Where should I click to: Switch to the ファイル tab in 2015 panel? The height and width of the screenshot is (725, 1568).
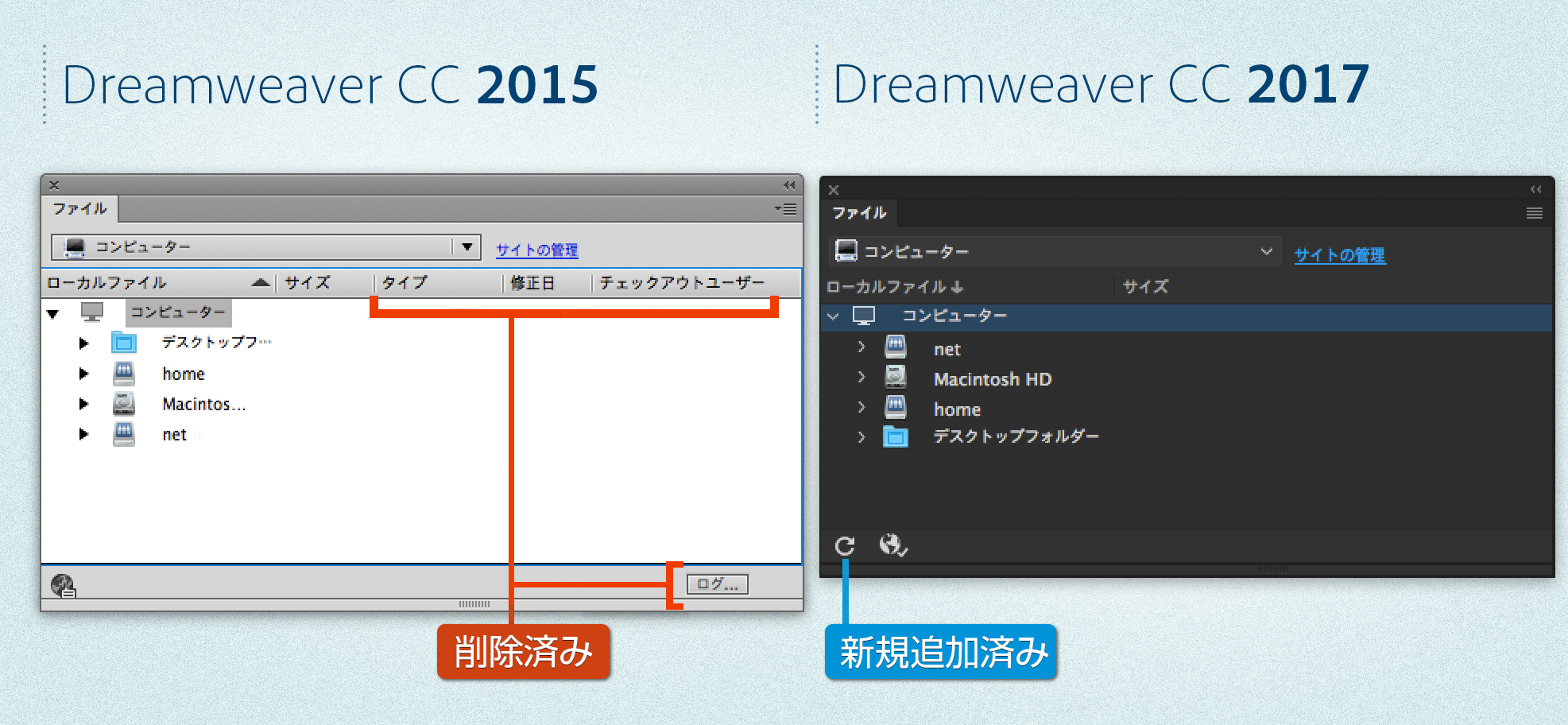(x=79, y=208)
